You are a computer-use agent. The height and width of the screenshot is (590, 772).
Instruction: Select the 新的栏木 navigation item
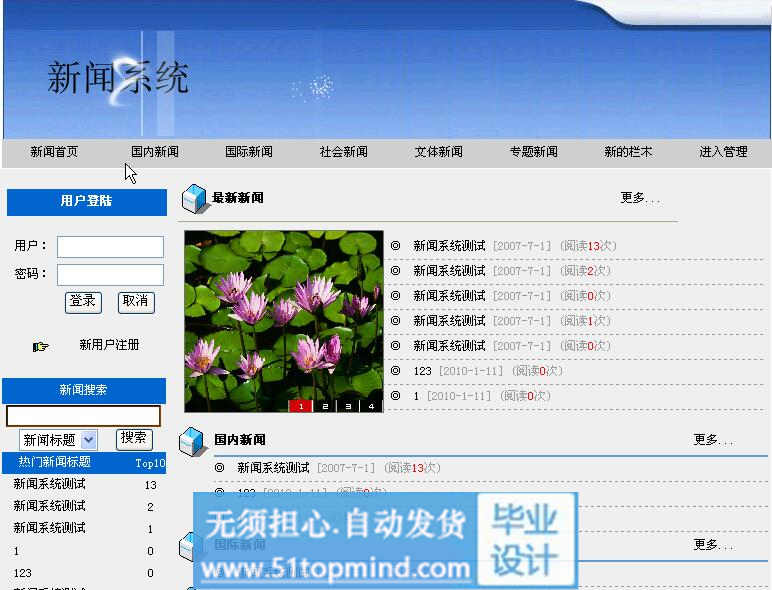[x=628, y=152]
